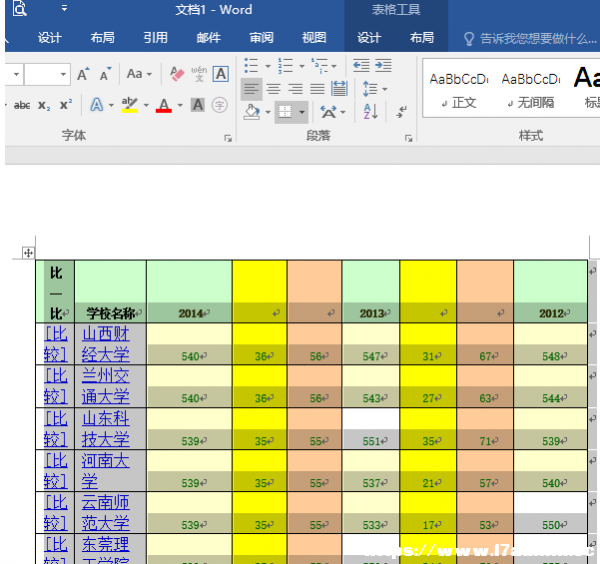Open bullet list dropdown arrow

(x=268, y=66)
